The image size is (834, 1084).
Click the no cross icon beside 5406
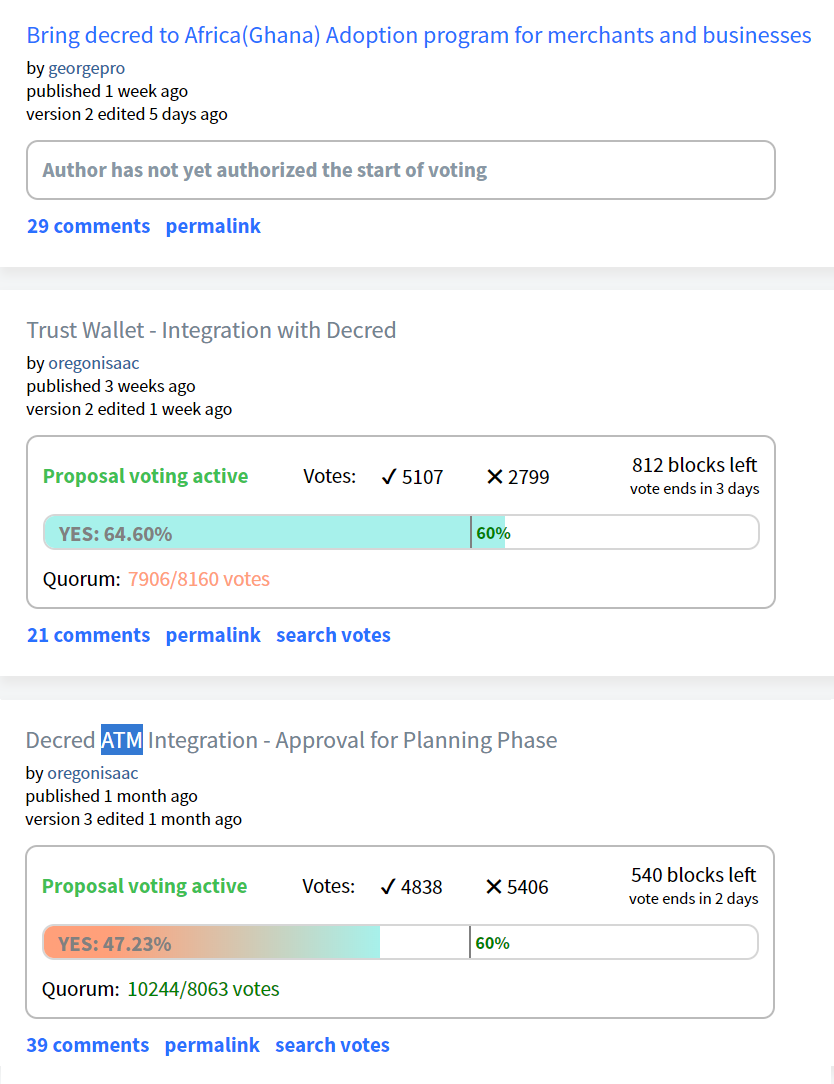494,887
